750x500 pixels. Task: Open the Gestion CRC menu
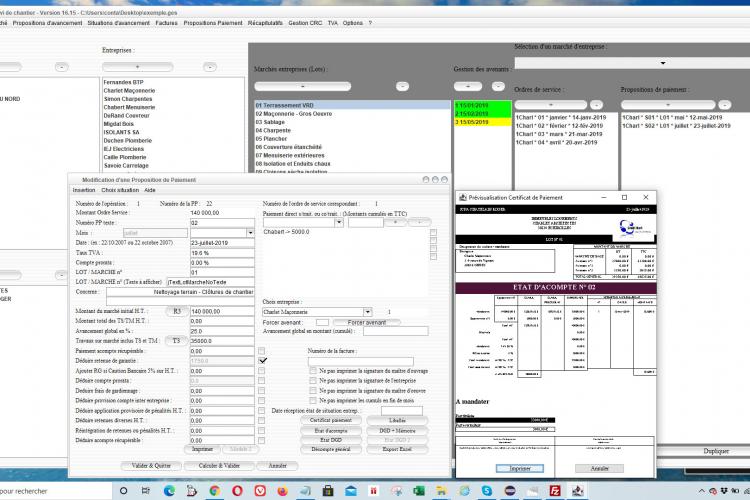(x=305, y=23)
